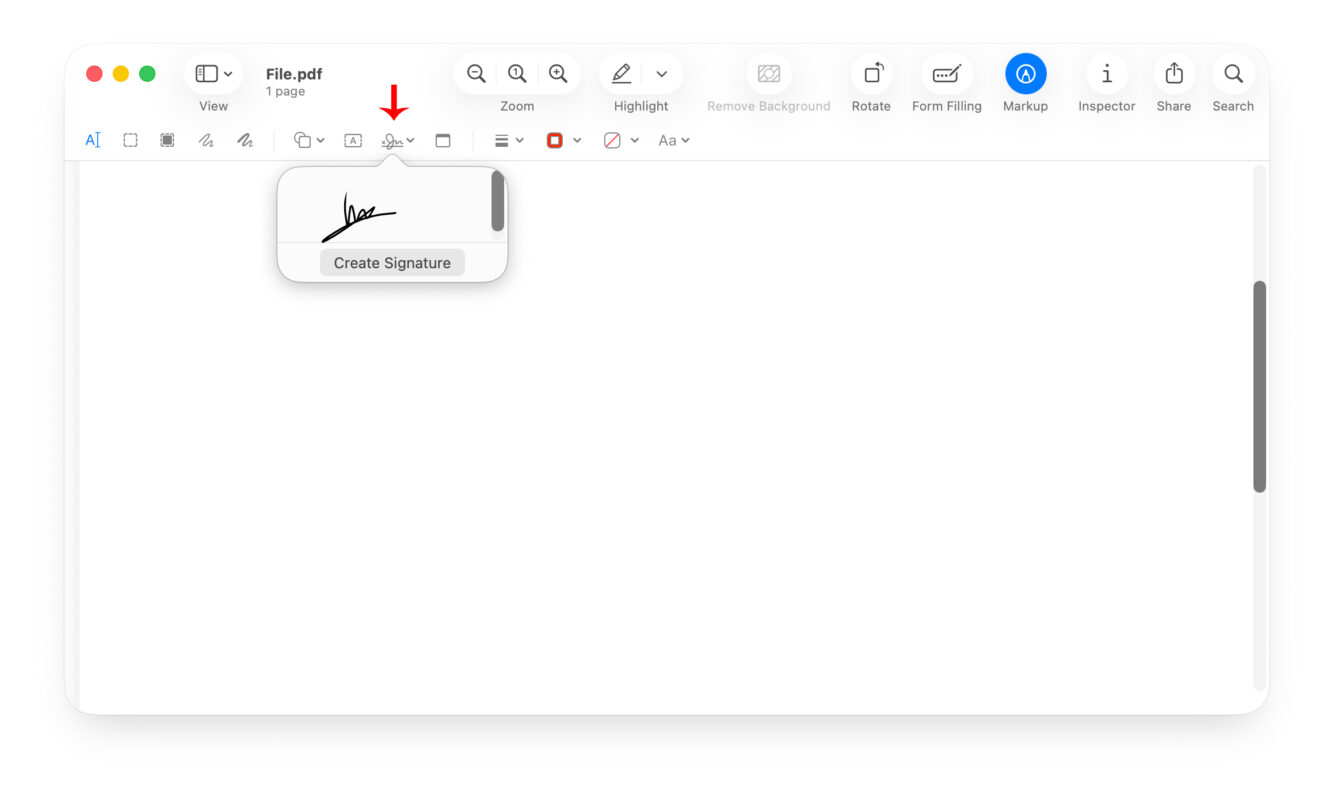Insert a Text box
The height and width of the screenshot is (800, 1334).
(x=353, y=141)
